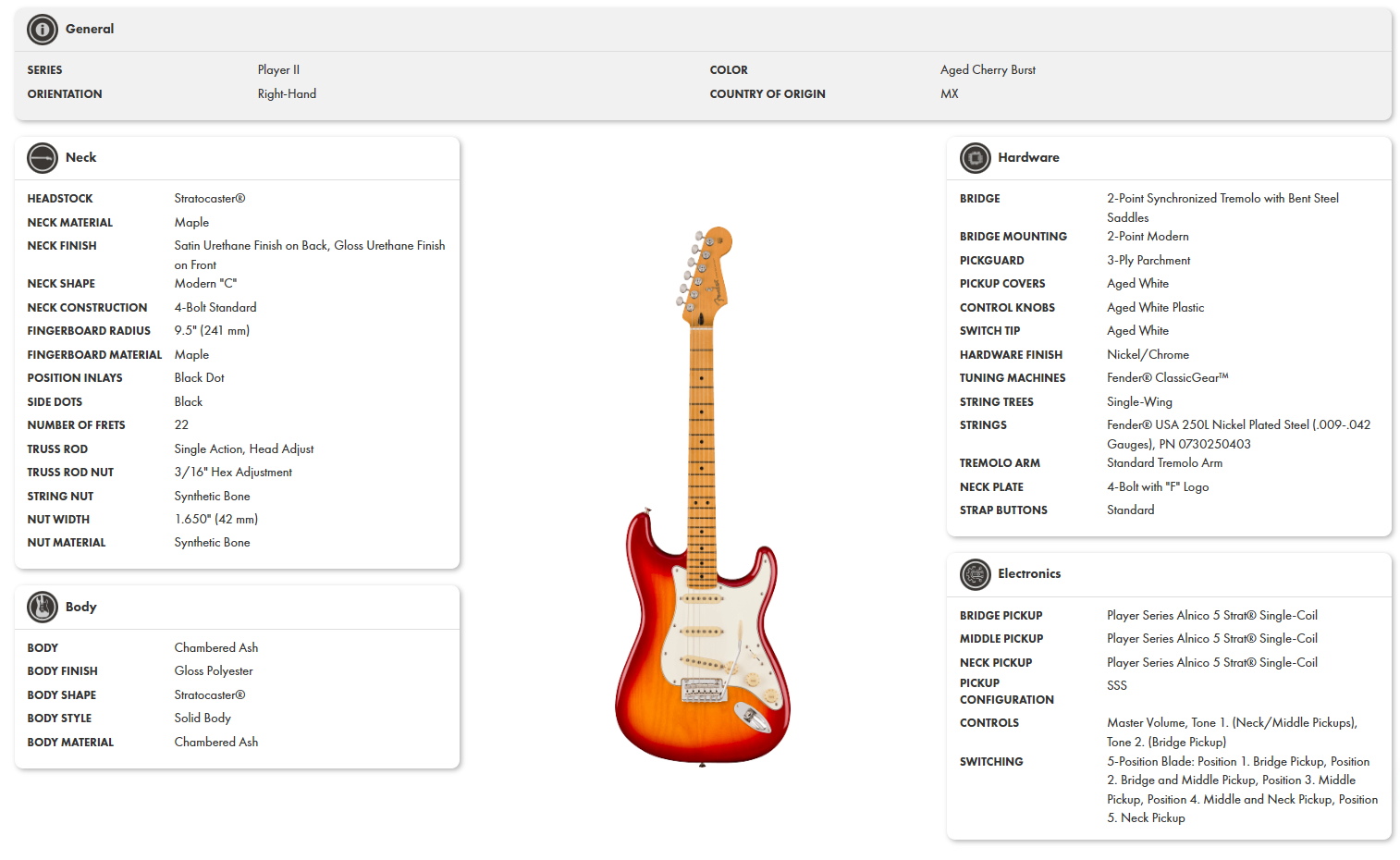Click the Neck section icon
The width and height of the screenshot is (1400, 860).
pyautogui.click(x=43, y=158)
